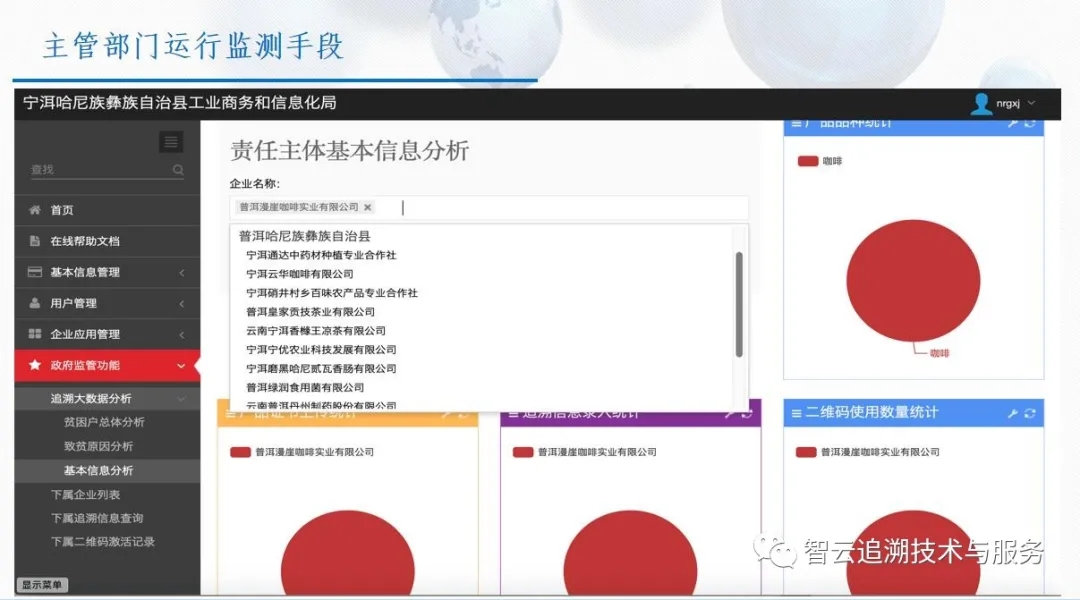This screenshot has height=600, width=1080.
Task: Click refresh icon on 二维码使用数量统计 panel
Action: coord(1030,413)
